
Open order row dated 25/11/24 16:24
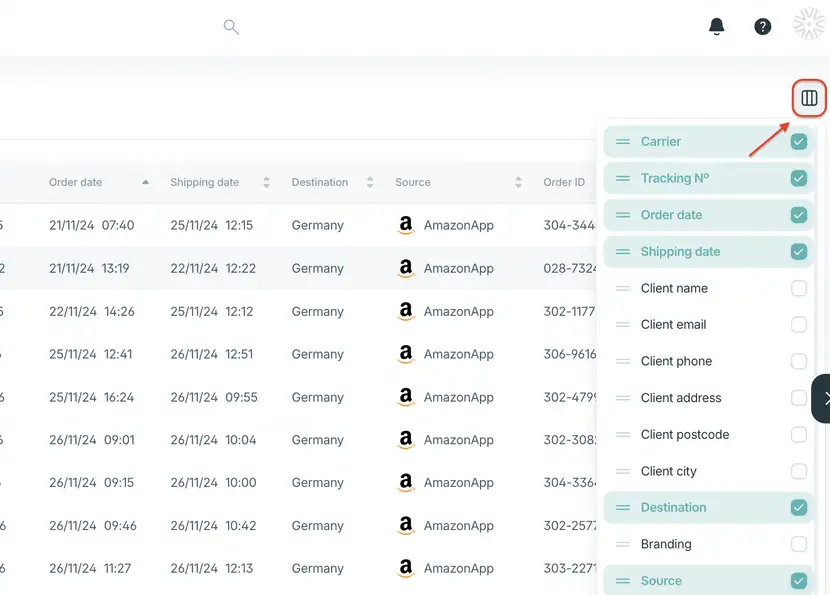point(298,397)
